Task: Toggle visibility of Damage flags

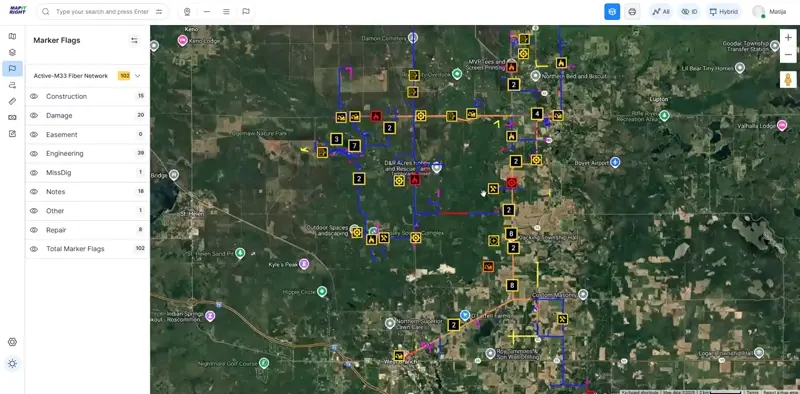Action: pos(34,115)
